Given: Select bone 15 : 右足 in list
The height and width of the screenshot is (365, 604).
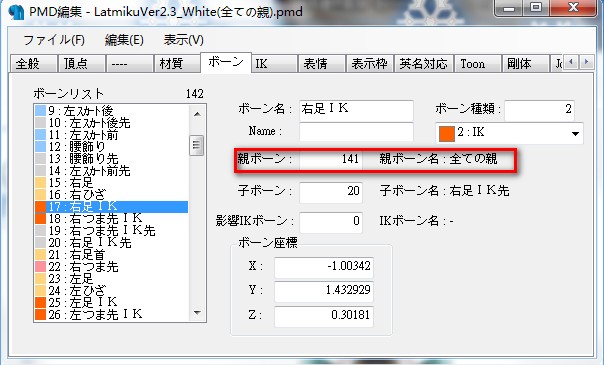Looking at the screenshot, I should point(112,182).
